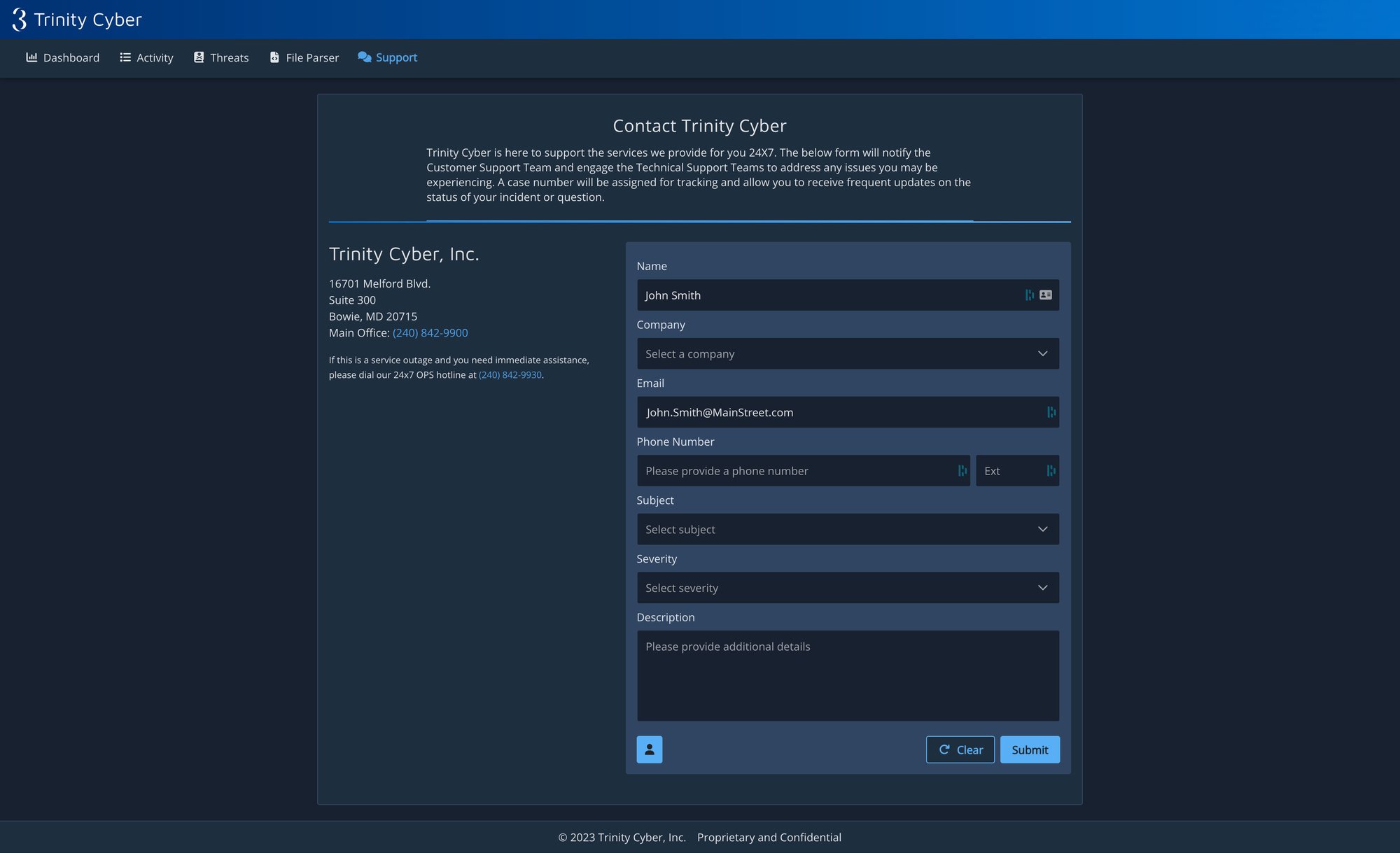Image resolution: width=1400 pixels, height=853 pixels.
Task: Click the Phone Number field label
Action: (675, 442)
